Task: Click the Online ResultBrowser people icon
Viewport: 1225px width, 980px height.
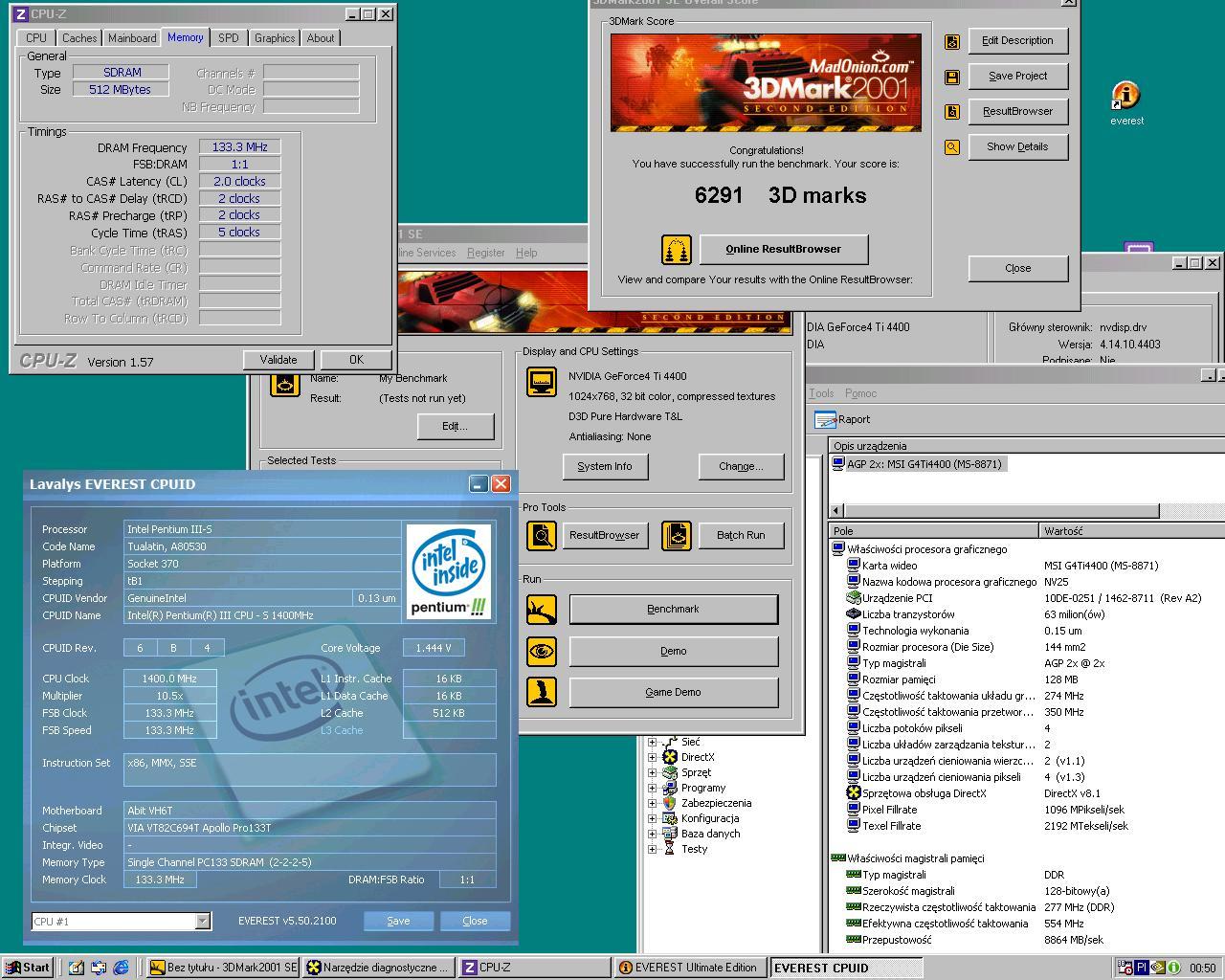Action: (677, 250)
